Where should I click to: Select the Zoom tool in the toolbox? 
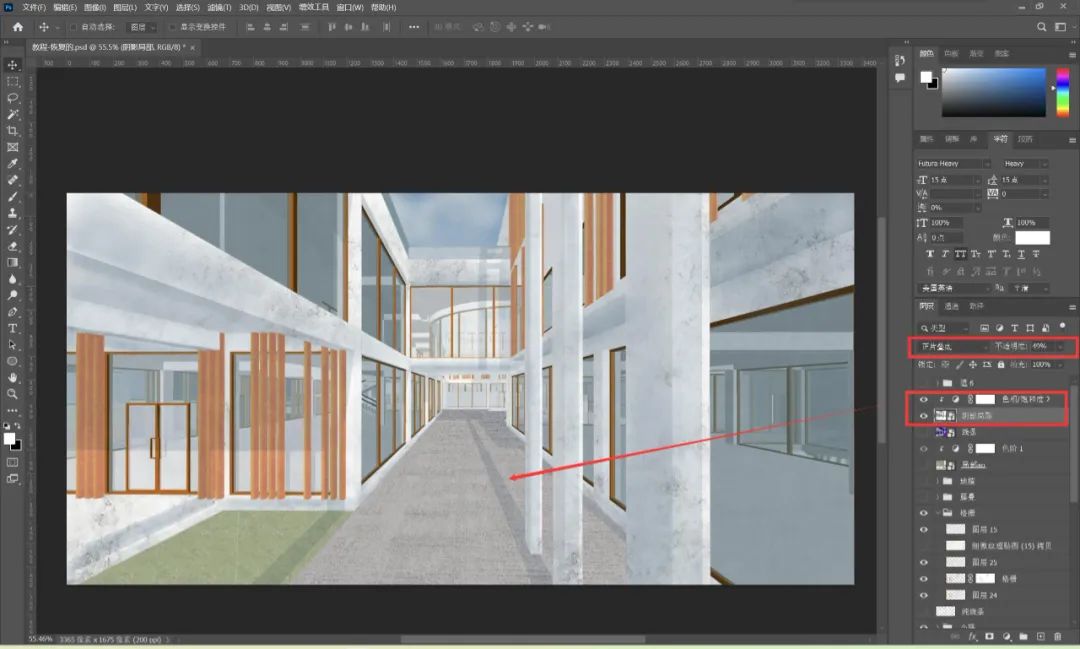pyautogui.click(x=12, y=394)
